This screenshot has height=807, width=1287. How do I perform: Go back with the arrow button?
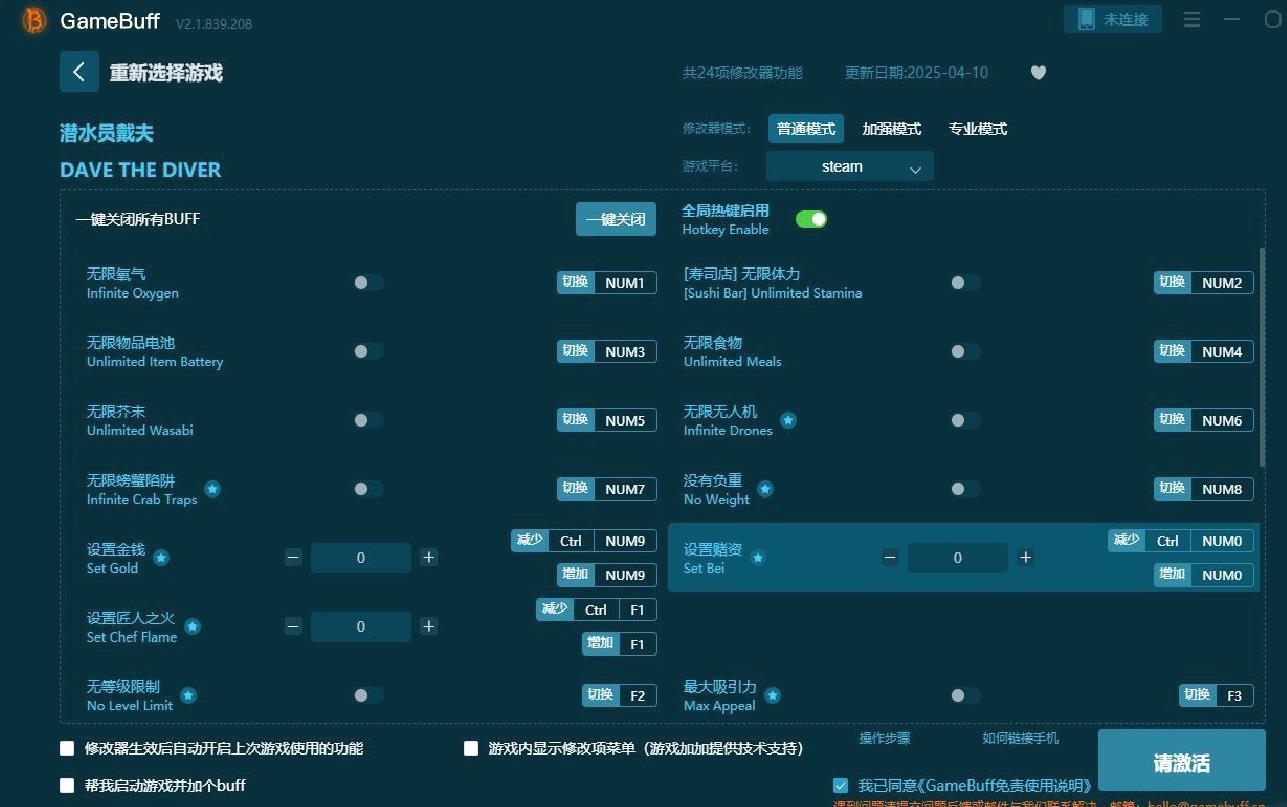click(79, 72)
